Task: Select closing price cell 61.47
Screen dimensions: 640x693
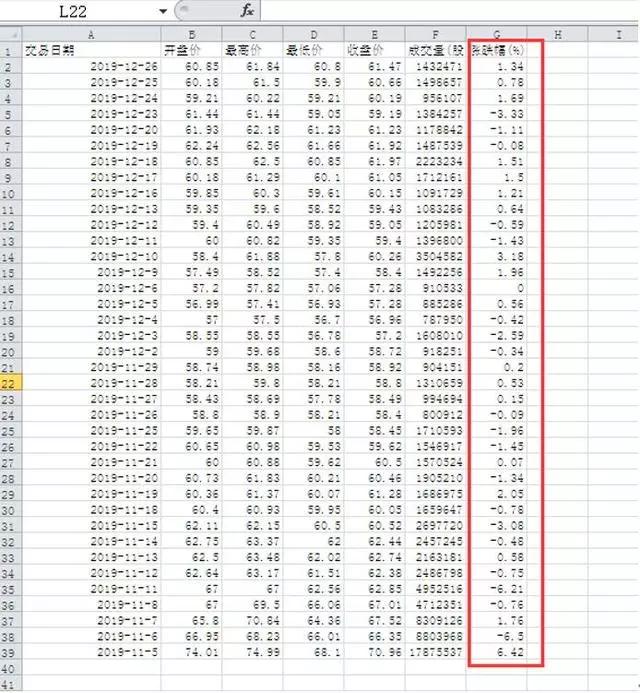Action: coord(374,66)
